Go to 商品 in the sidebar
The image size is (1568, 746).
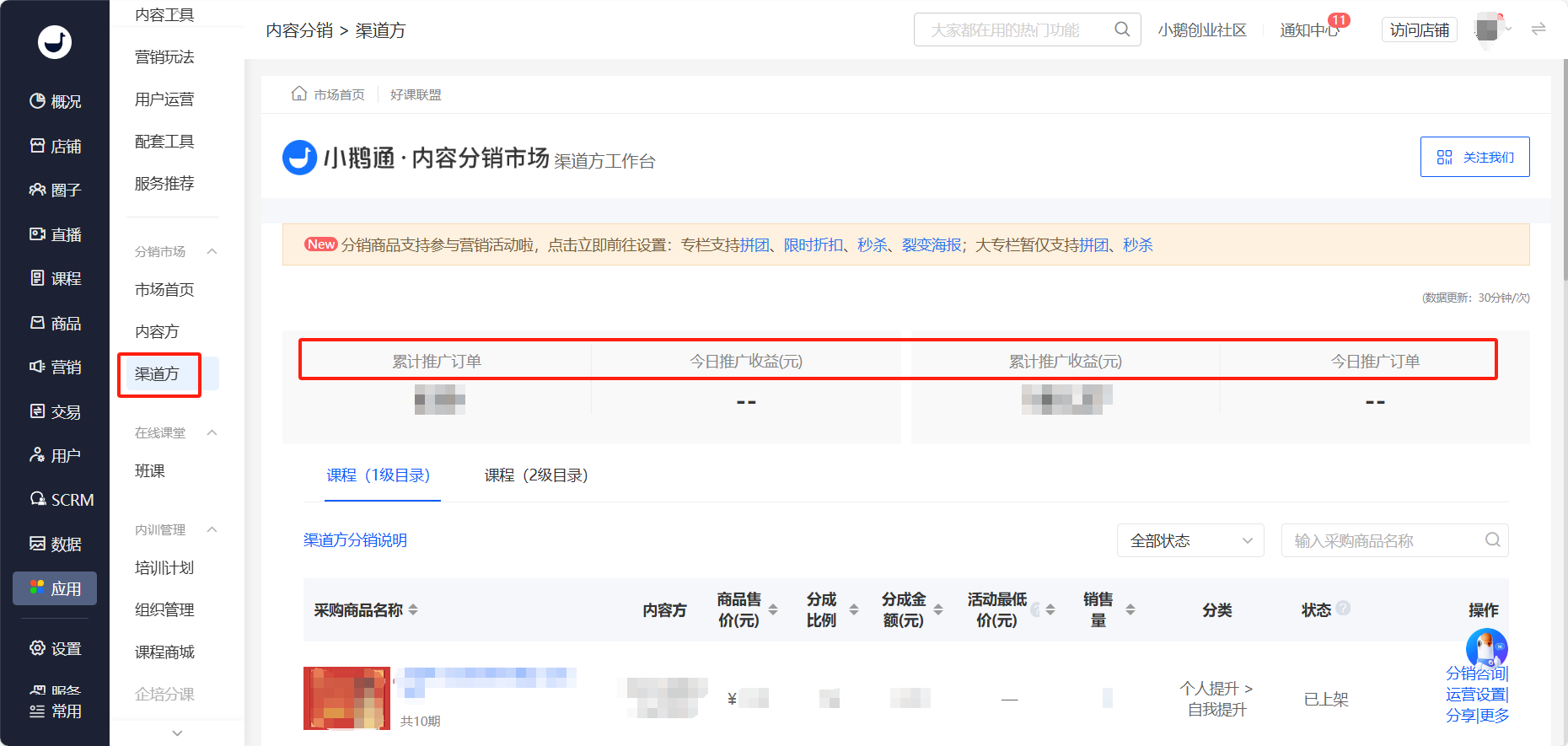55,323
